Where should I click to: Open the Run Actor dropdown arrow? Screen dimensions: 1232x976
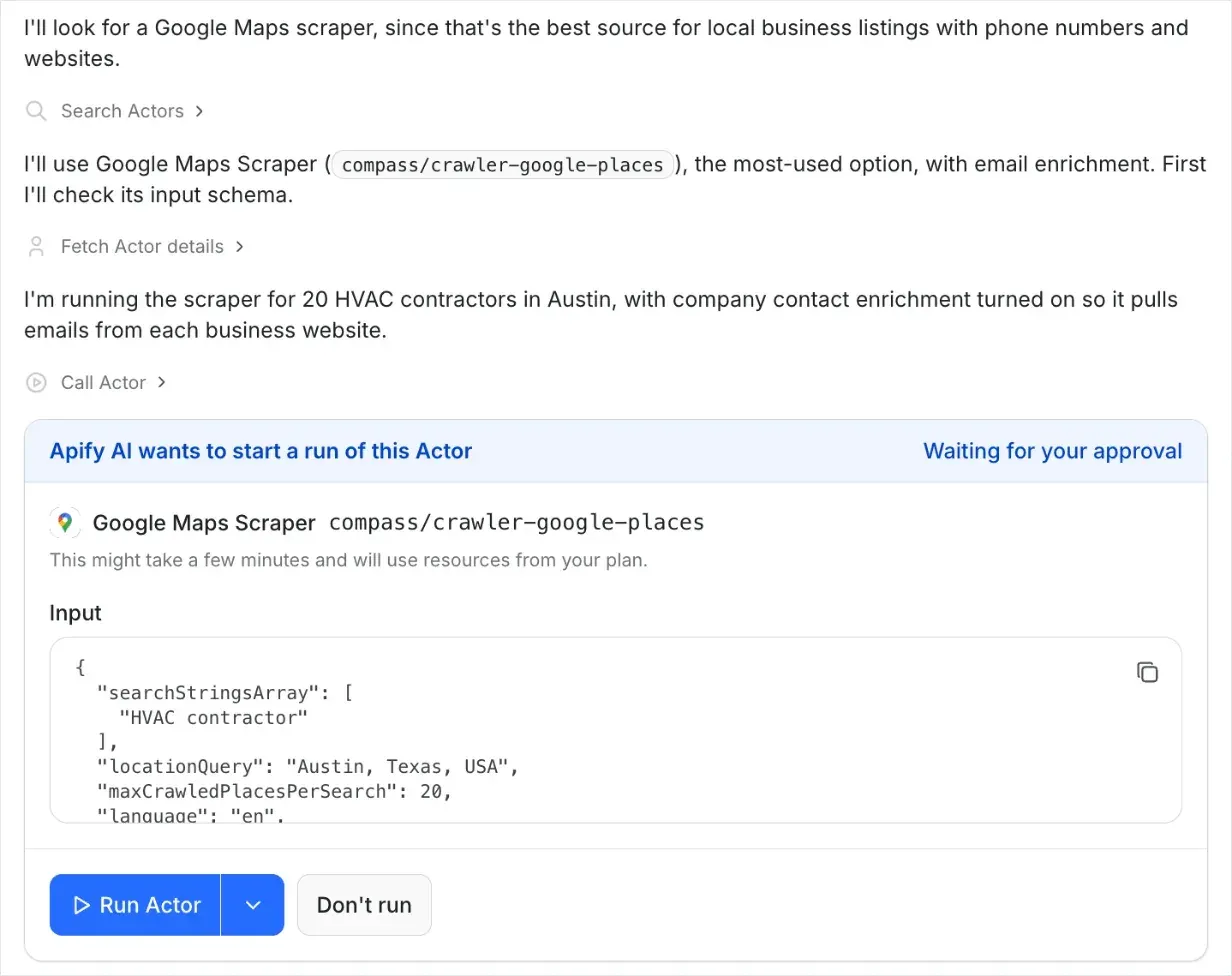253,905
